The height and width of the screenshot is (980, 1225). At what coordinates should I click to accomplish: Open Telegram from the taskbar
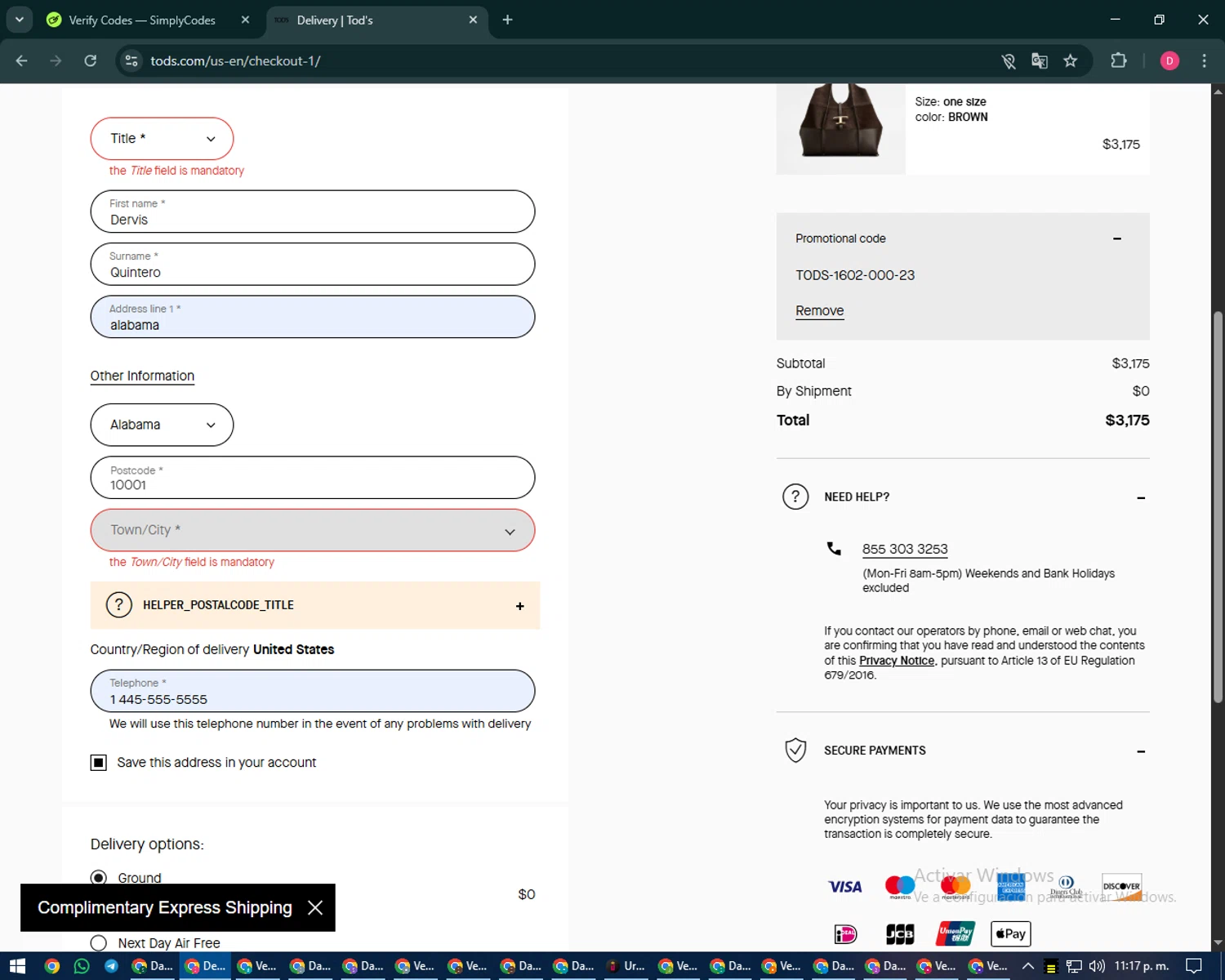pyautogui.click(x=111, y=966)
